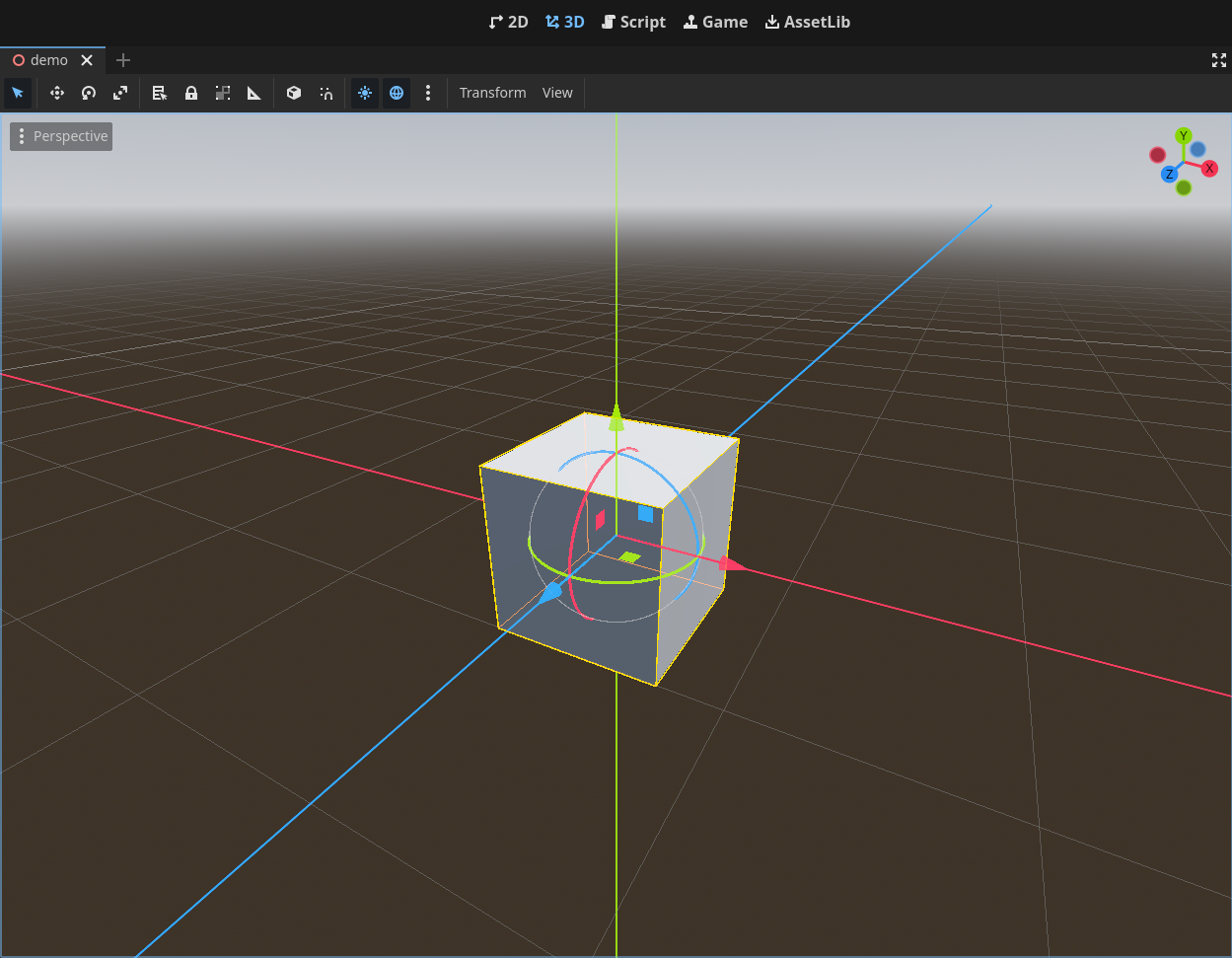
Task: Open the Perspective view menu
Action: (x=60, y=136)
